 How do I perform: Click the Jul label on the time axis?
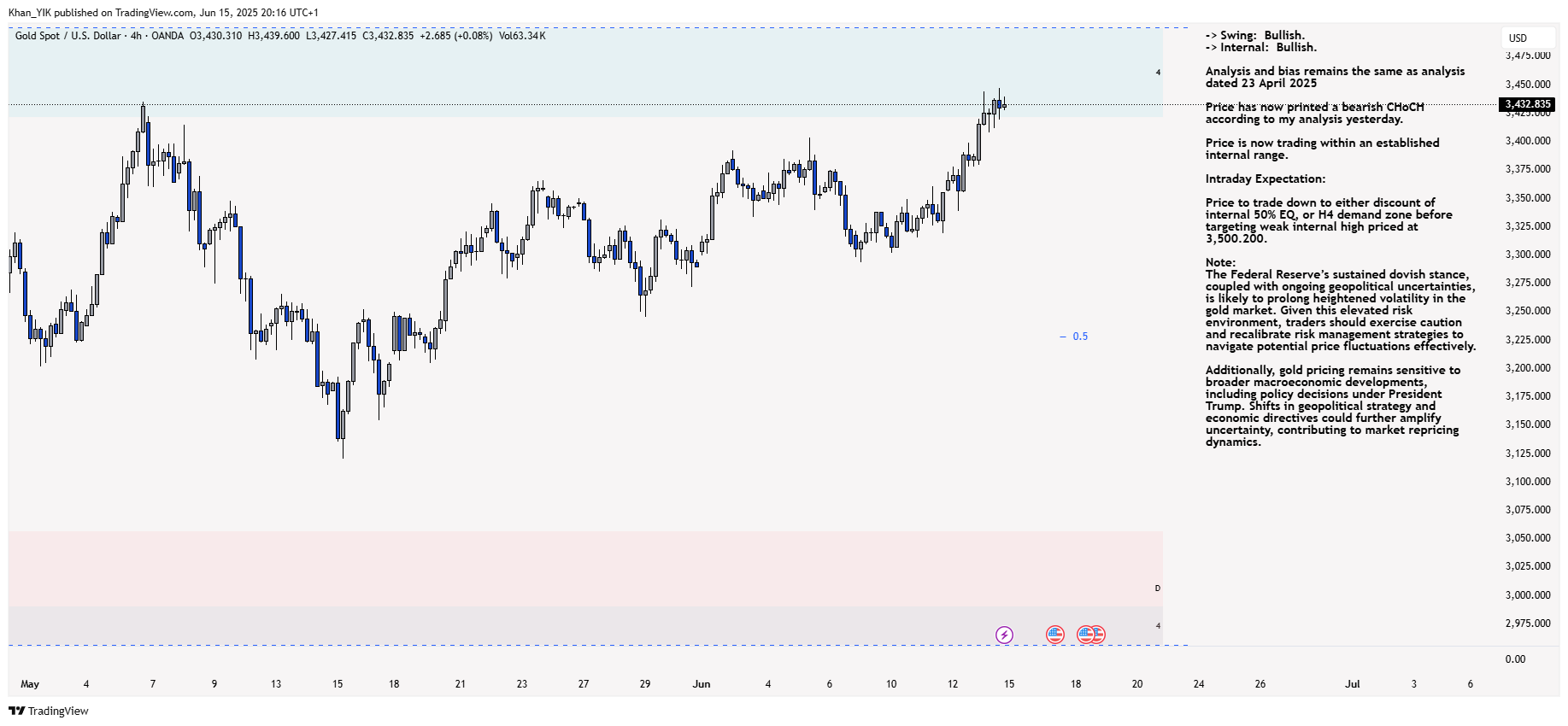click(1353, 684)
